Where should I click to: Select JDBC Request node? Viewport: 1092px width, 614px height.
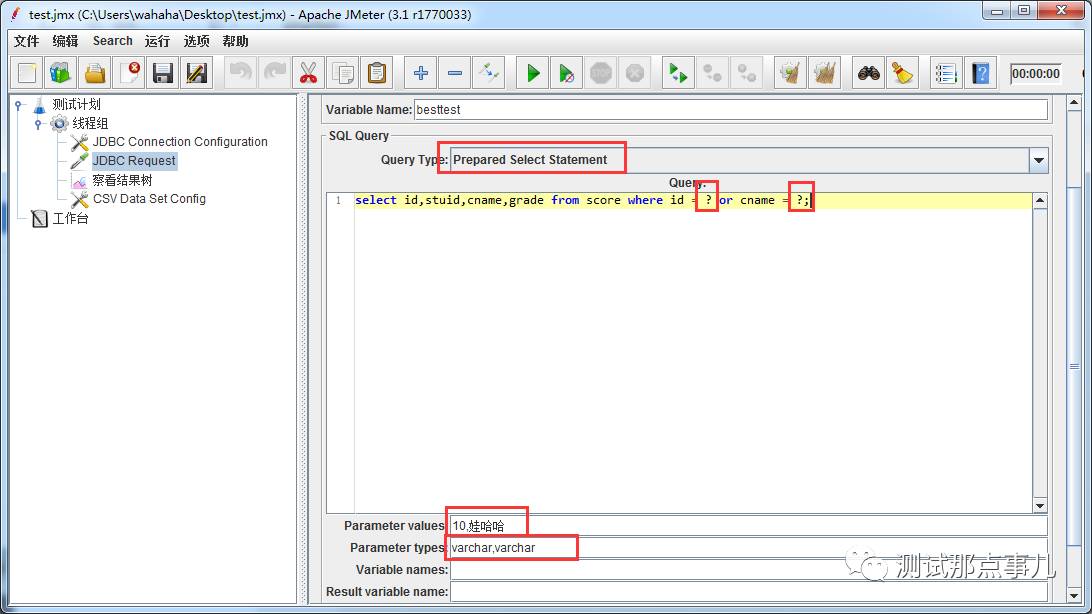point(134,161)
